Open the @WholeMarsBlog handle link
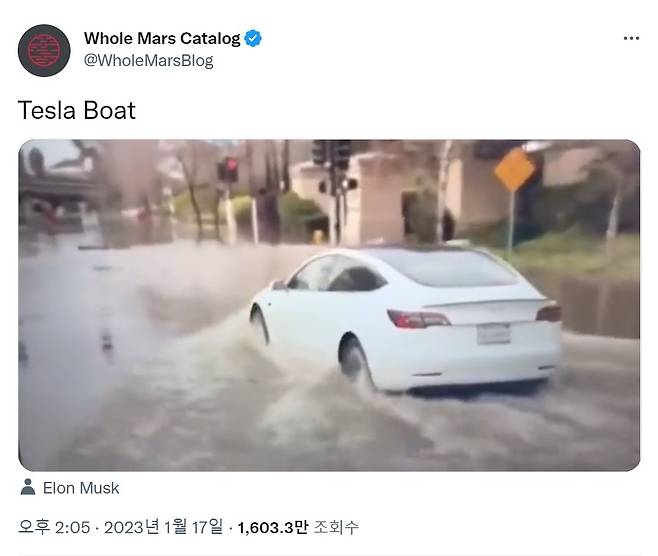This screenshot has height=556, width=658. tap(149, 60)
